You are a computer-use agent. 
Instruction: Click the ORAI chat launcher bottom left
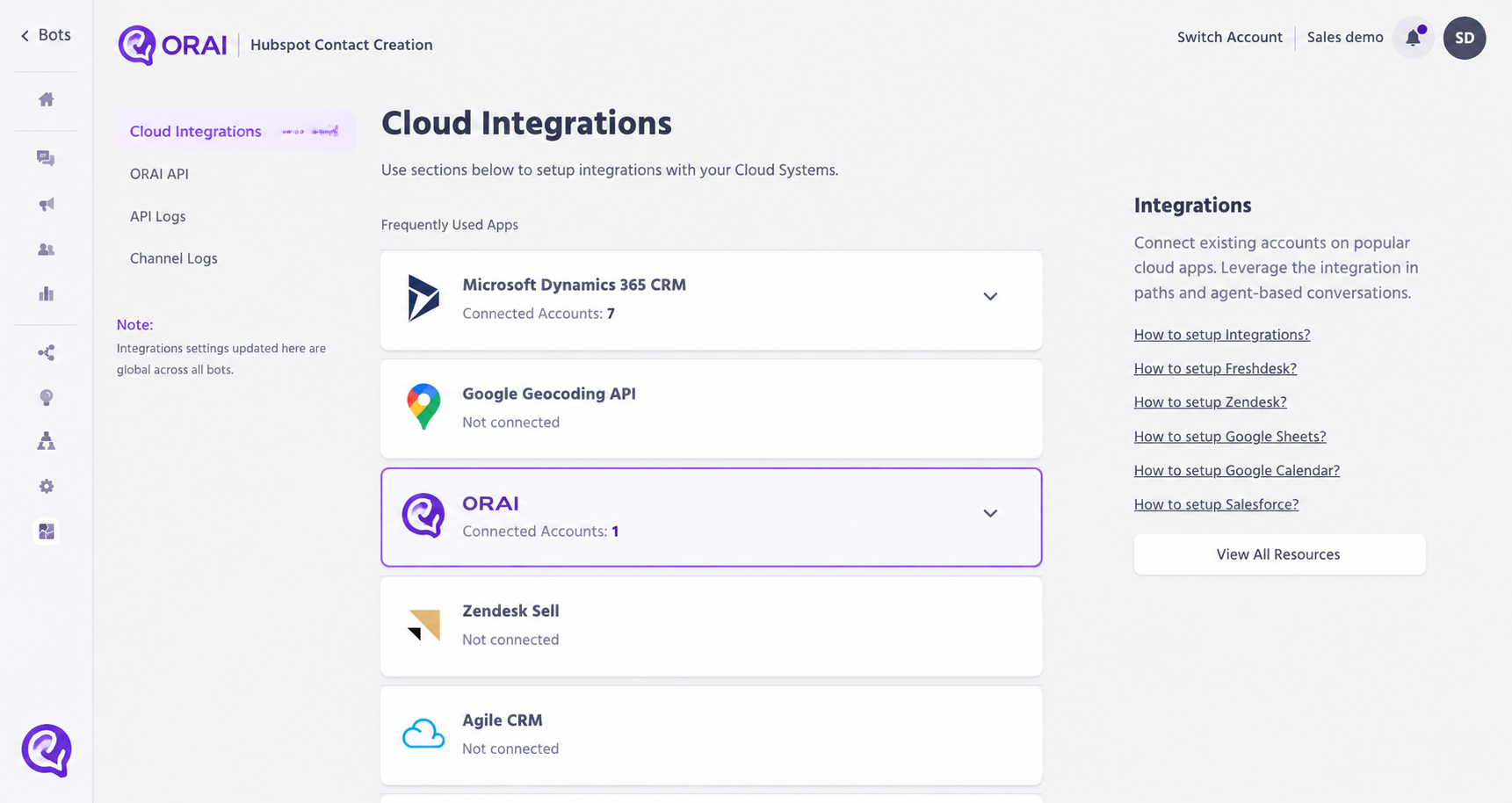pos(47,750)
